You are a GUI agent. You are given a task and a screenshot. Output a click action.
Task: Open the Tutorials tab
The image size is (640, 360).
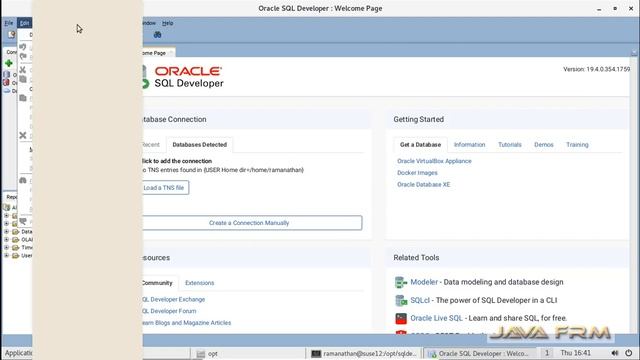(x=510, y=144)
